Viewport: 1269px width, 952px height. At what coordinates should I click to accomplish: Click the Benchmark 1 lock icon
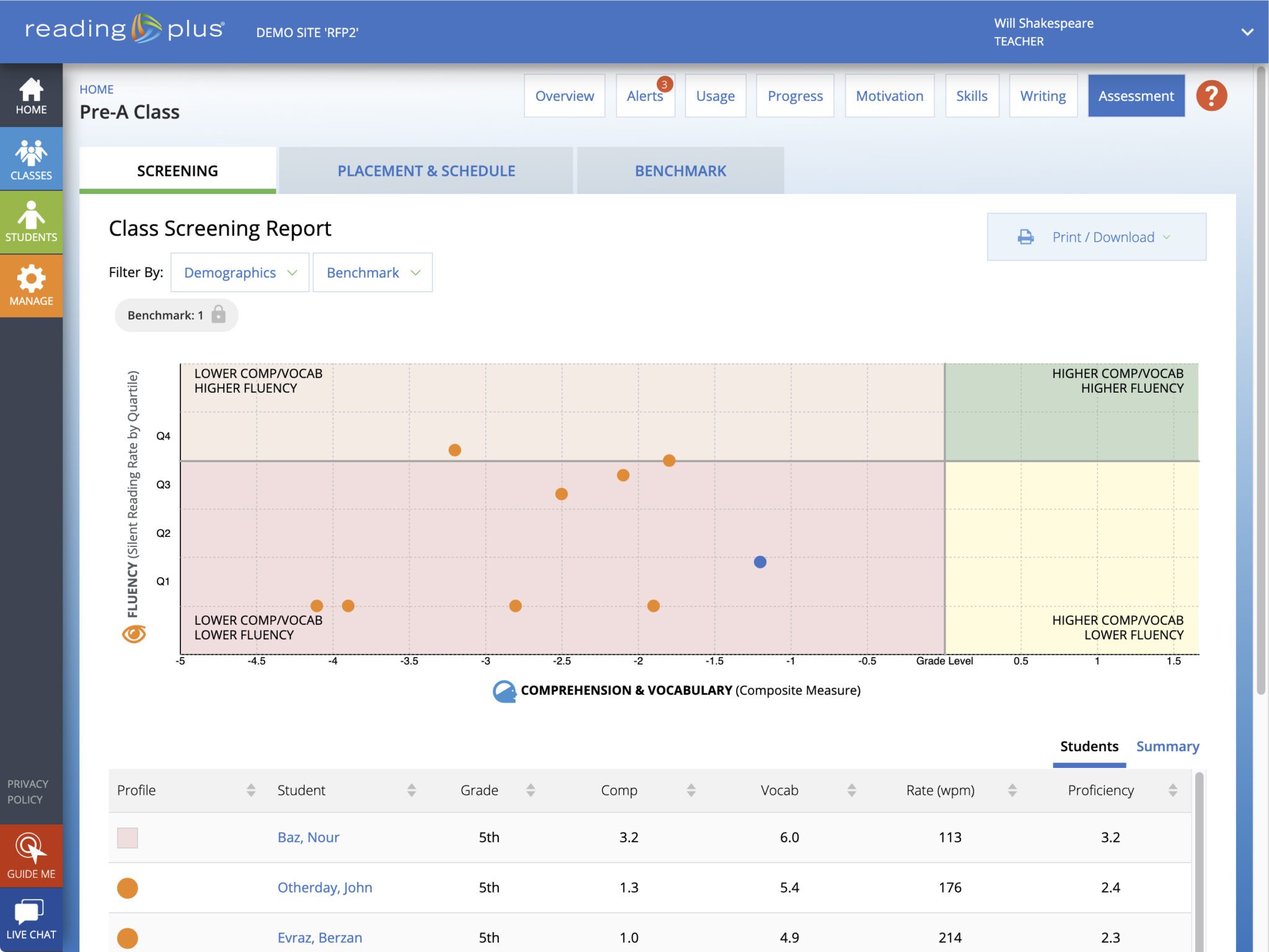(x=218, y=315)
